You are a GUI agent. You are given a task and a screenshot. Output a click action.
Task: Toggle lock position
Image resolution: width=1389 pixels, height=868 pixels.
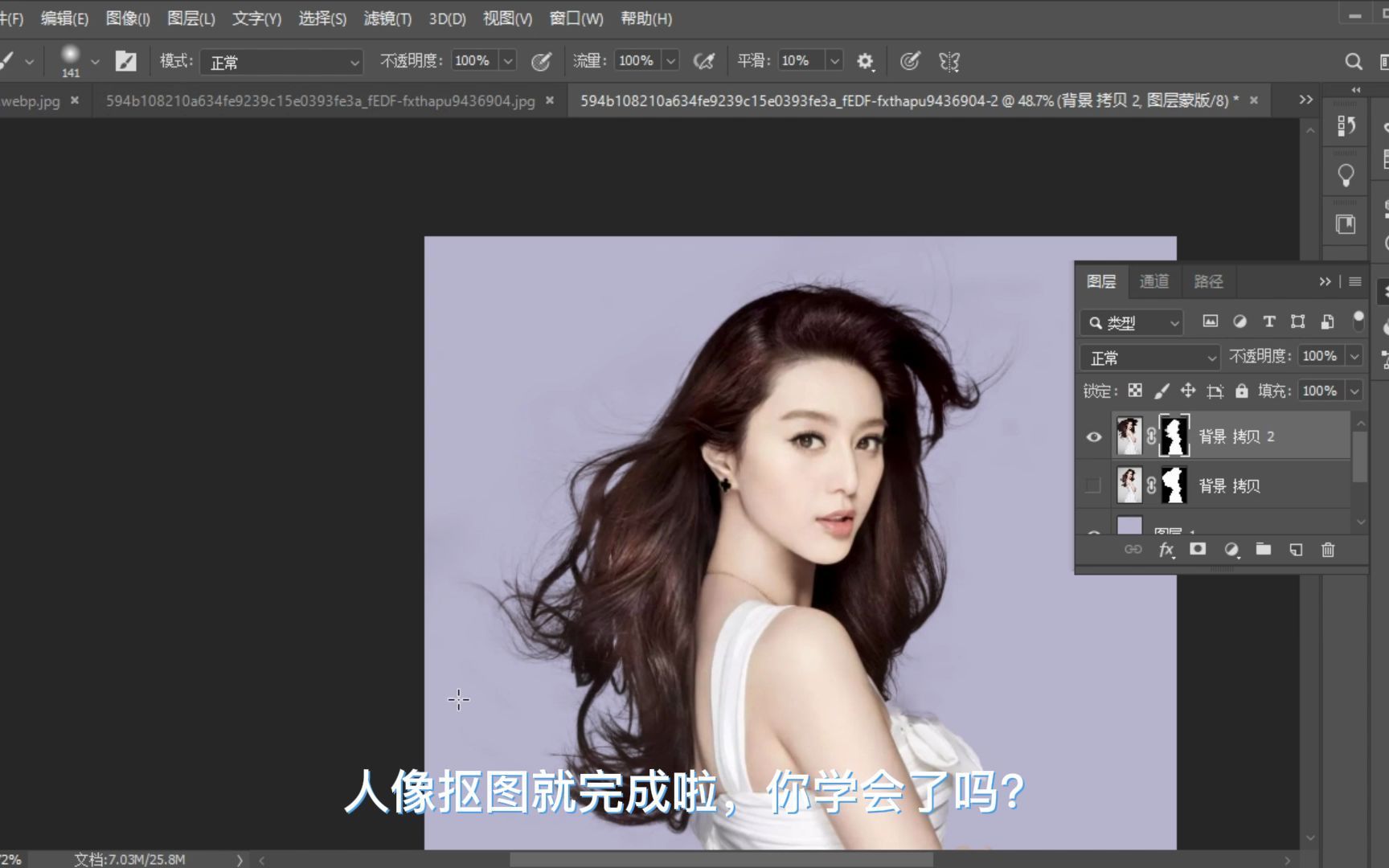(x=1188, y=391)
